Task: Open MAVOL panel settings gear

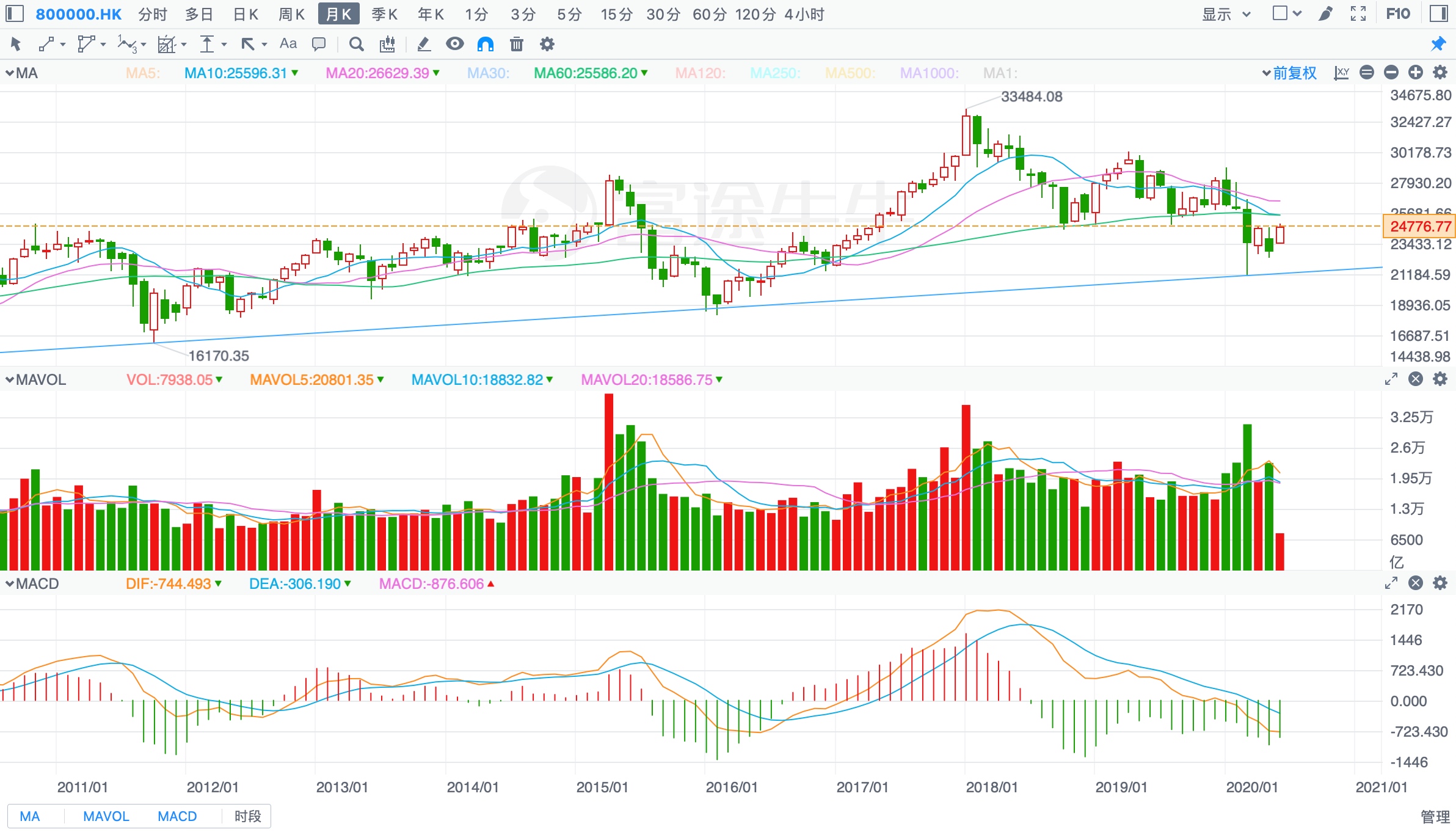Action: click(x=1440, y=379)
